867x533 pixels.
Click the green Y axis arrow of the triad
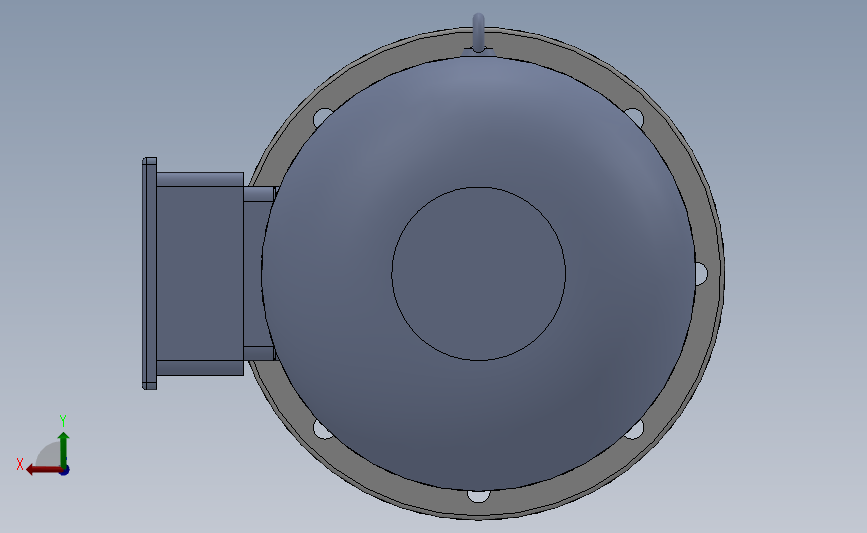click(x=64, y=448)
